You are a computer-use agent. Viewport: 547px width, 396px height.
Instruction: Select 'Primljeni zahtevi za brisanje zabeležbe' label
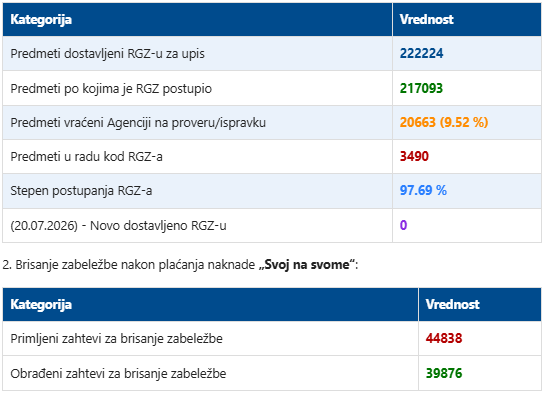116,339
